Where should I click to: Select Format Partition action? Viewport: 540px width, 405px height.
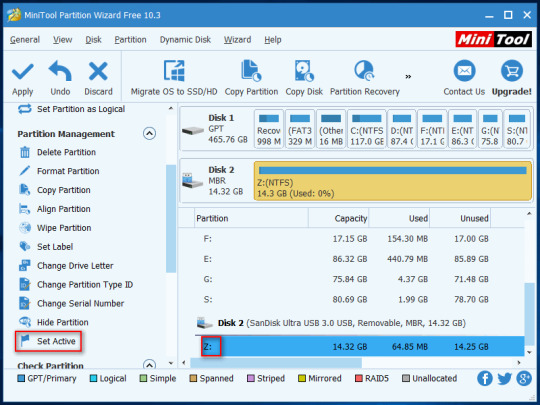(59, 171)
